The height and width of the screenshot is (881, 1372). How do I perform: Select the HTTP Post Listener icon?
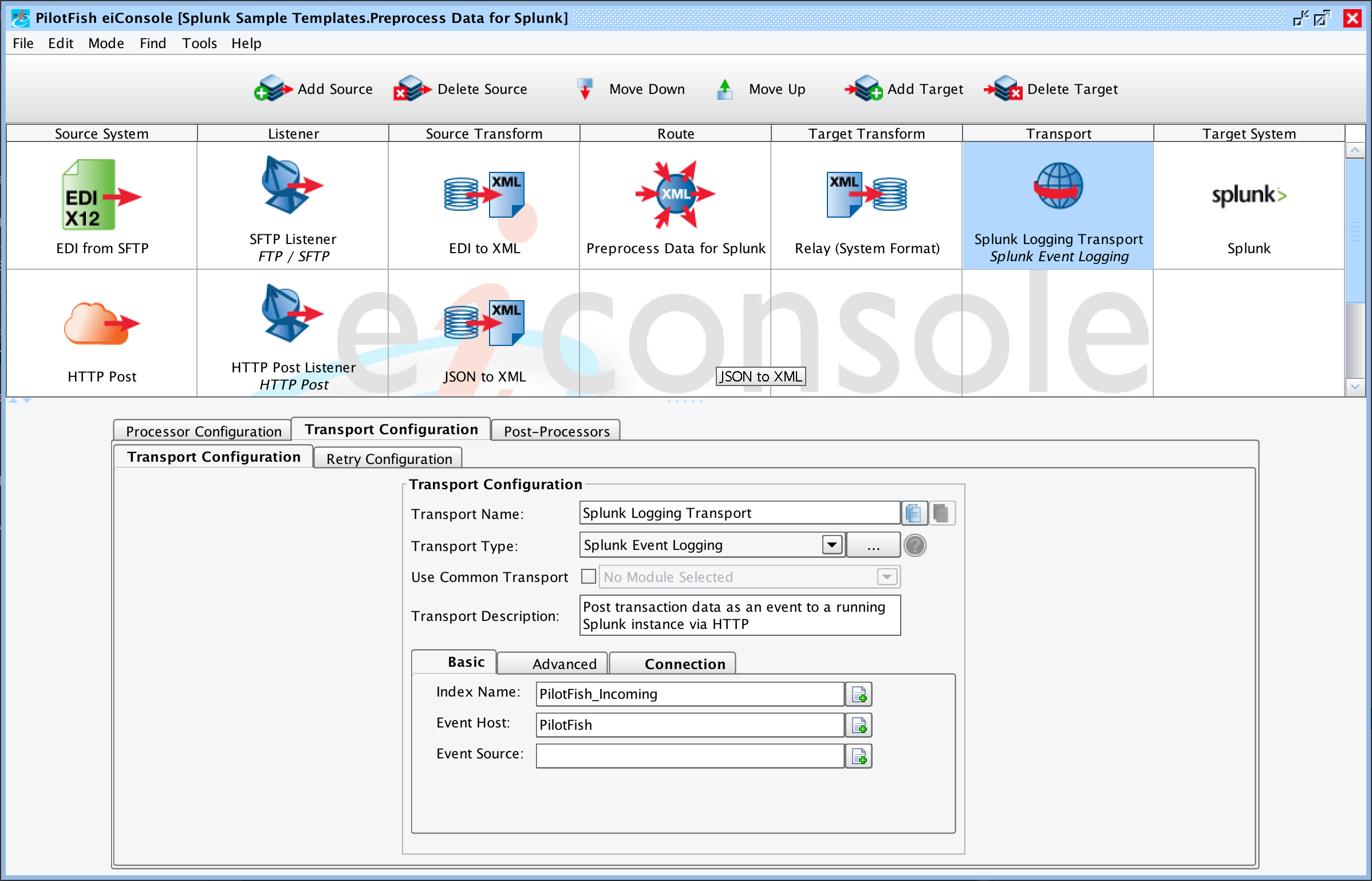click(x=292, y=313)
